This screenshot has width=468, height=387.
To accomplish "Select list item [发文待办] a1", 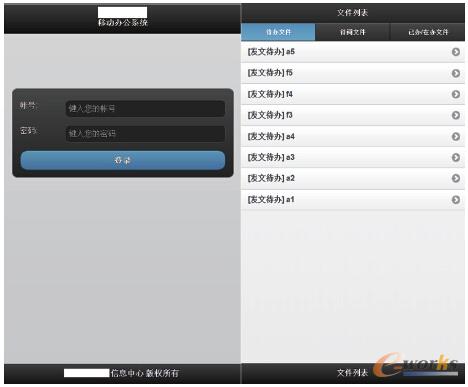I will 353,199.
